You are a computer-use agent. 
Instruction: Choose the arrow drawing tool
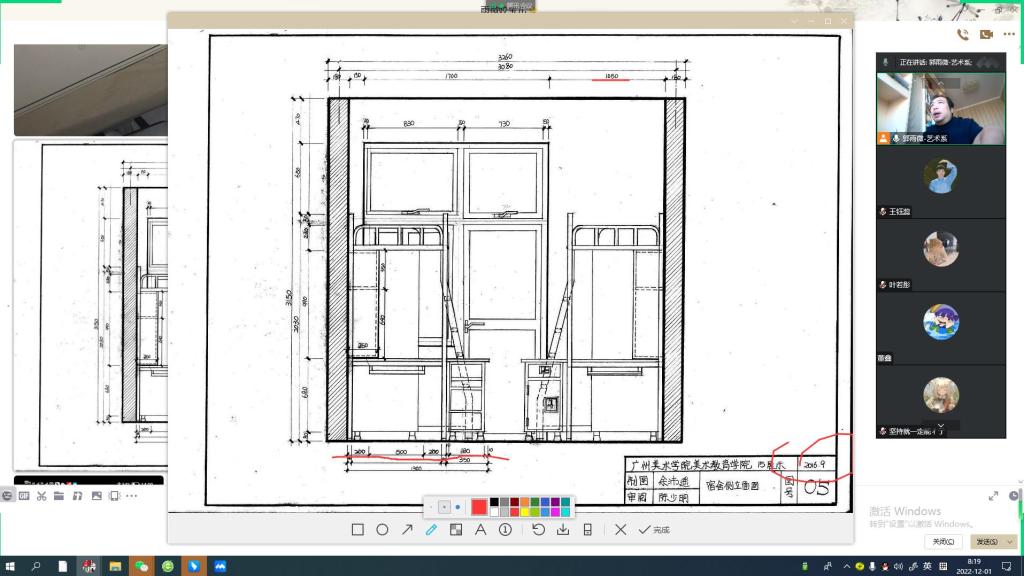(407, 530)
